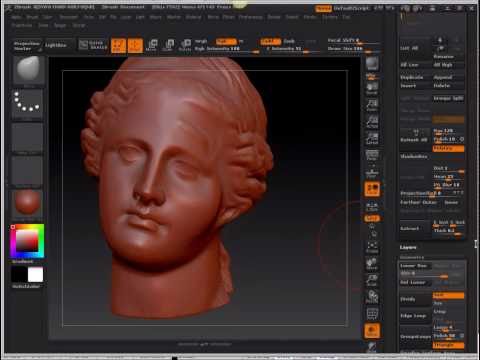
Task: Open the Preferences menu
Action: click(251, 17)
